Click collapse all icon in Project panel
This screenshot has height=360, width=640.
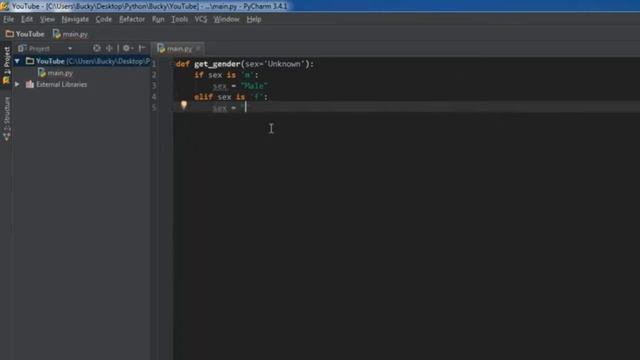[109, 48]
